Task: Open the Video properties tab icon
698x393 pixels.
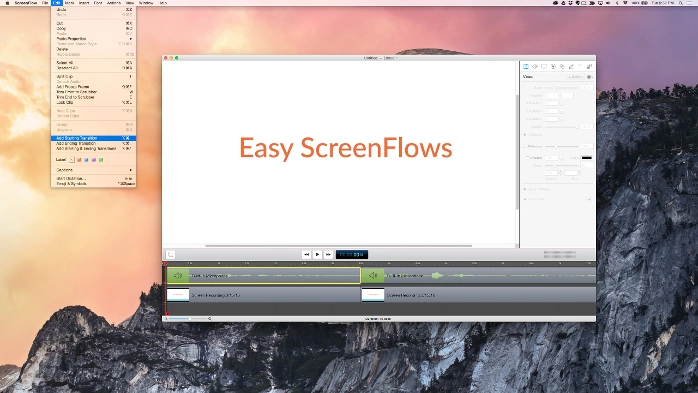Action: click(x=526, y=66)
